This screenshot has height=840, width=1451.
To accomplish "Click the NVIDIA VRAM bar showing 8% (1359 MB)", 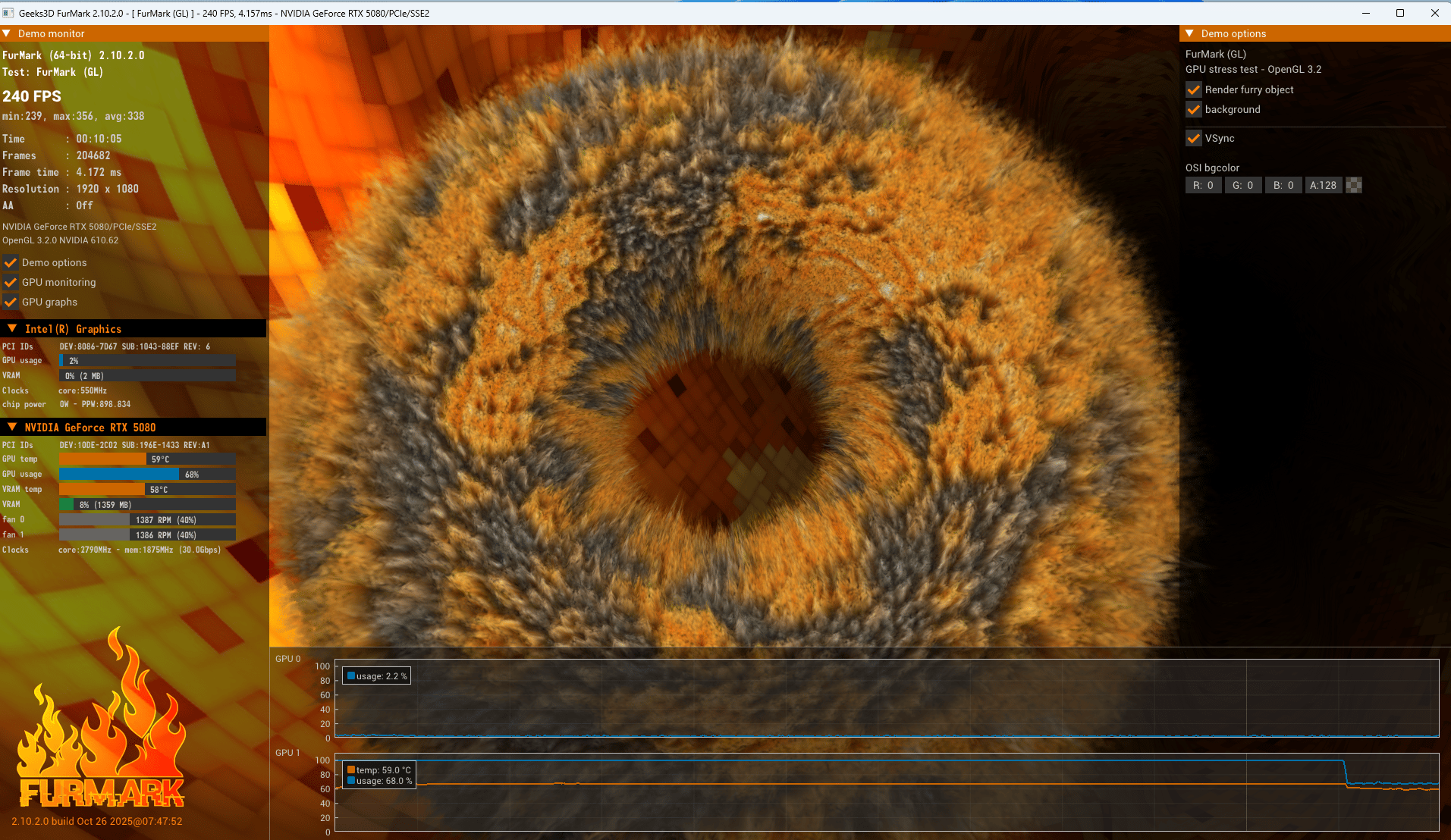I will click(147, 504).
